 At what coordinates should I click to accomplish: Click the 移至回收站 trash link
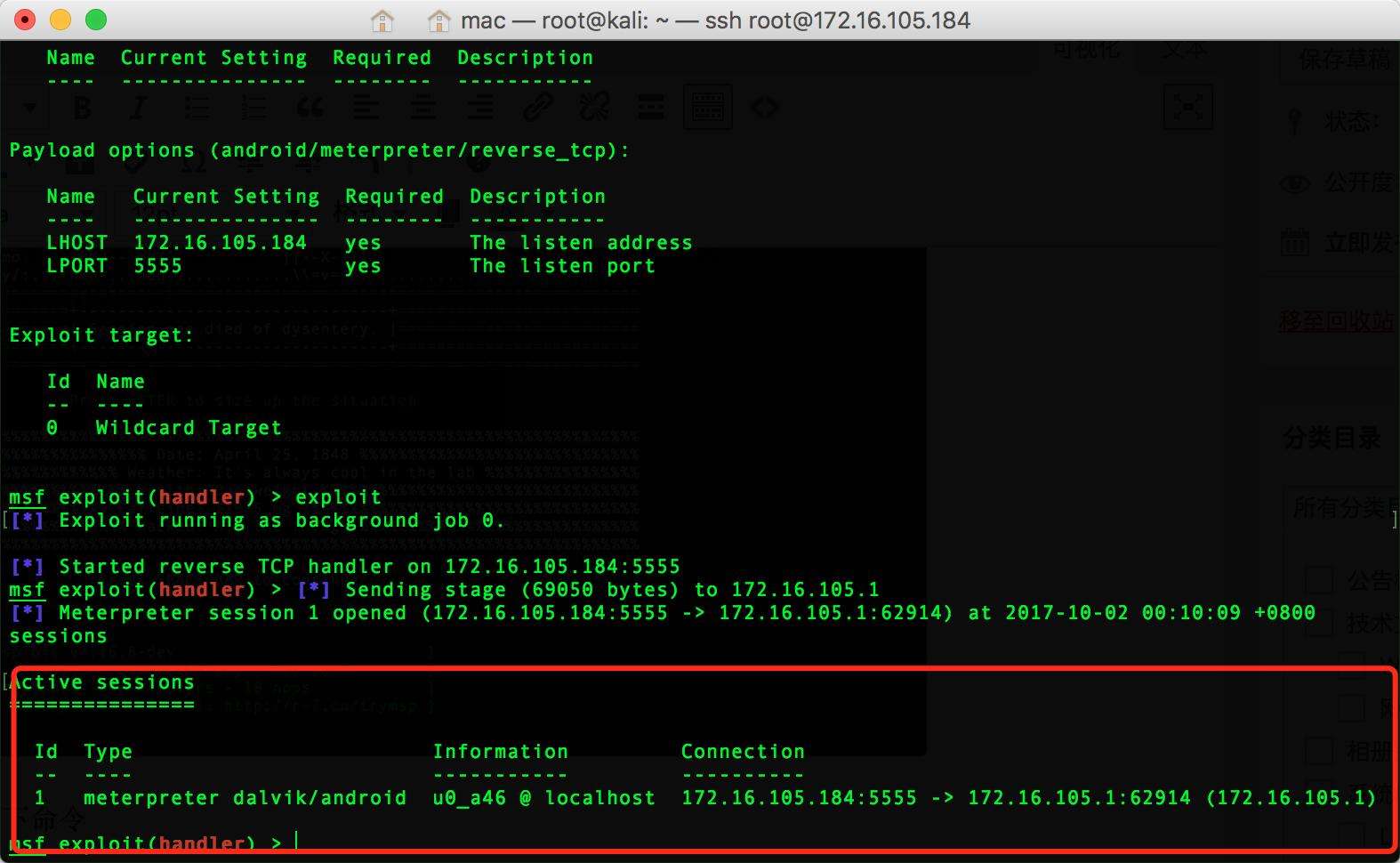pyautogui.click(x=1337, y=320)
